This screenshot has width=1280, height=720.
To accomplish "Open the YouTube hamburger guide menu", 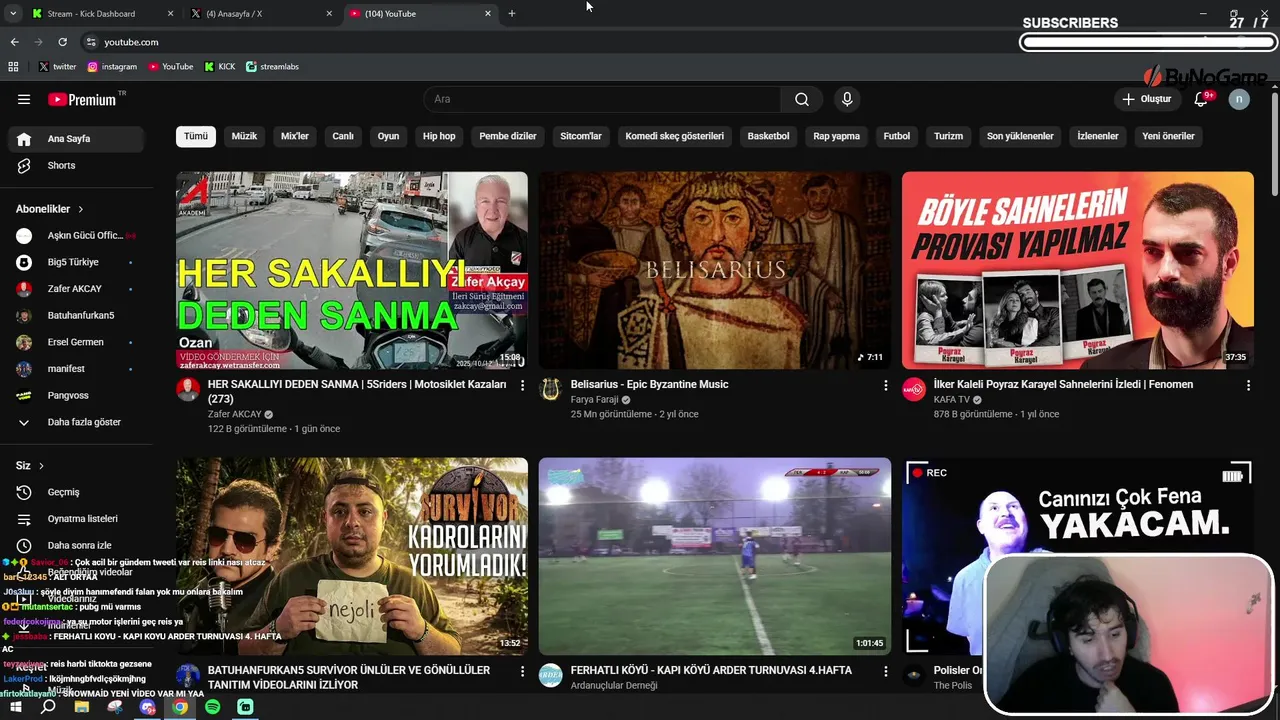I will click(24, 99).
